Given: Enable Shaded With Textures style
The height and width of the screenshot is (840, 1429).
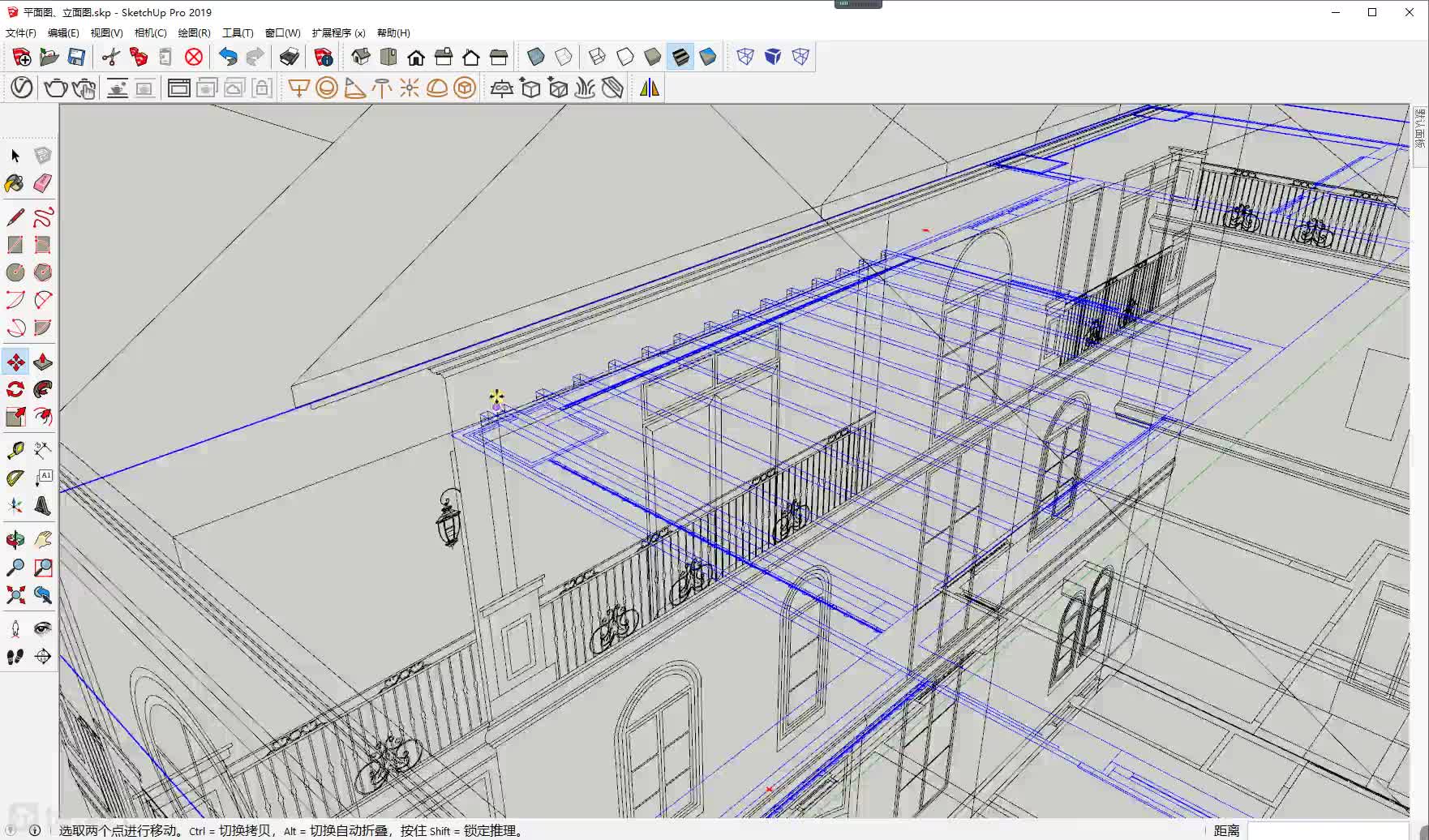Looking at the screenshot, I should point(680,57).
